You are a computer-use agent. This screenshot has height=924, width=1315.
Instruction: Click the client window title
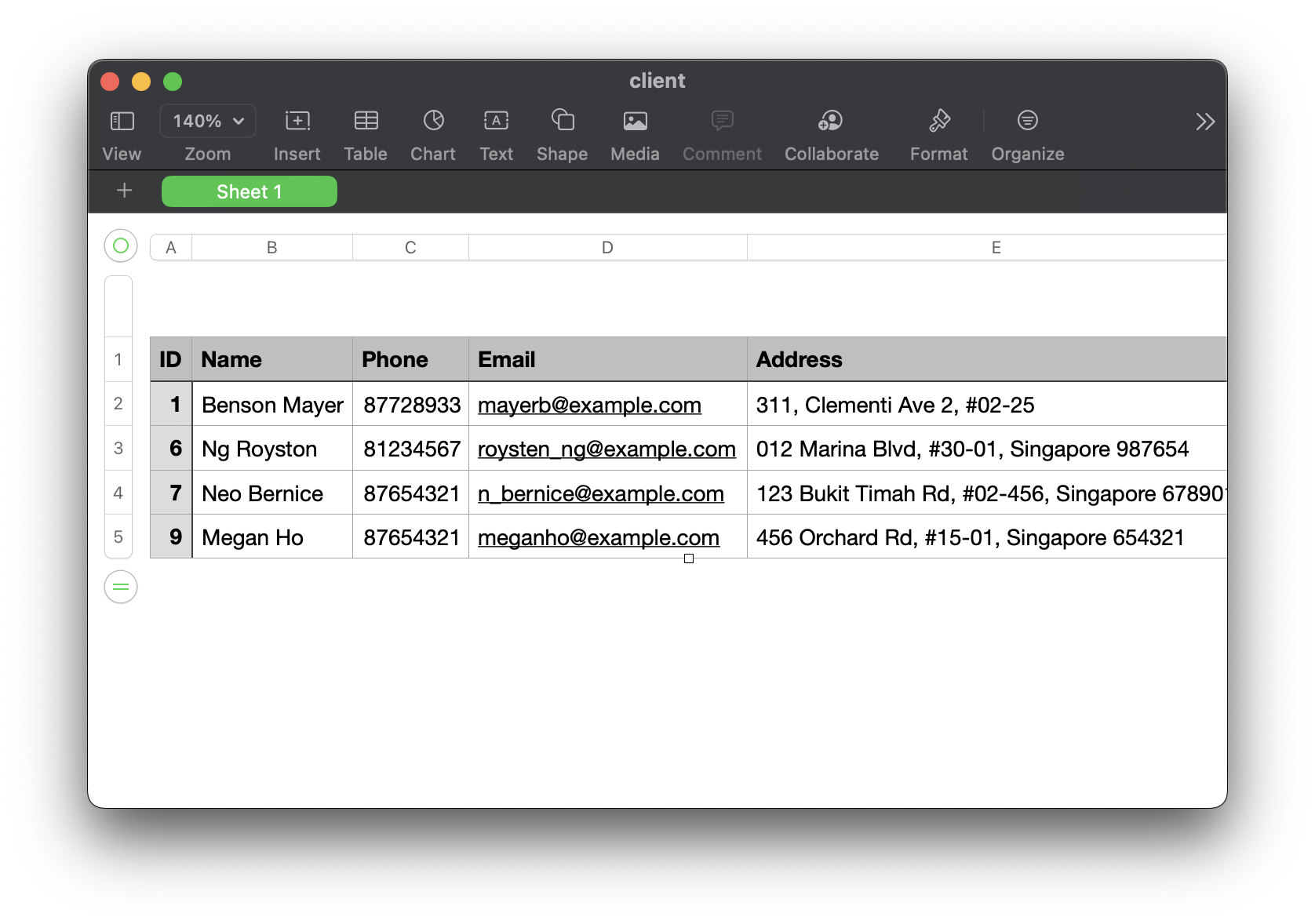tap(657, 81)
